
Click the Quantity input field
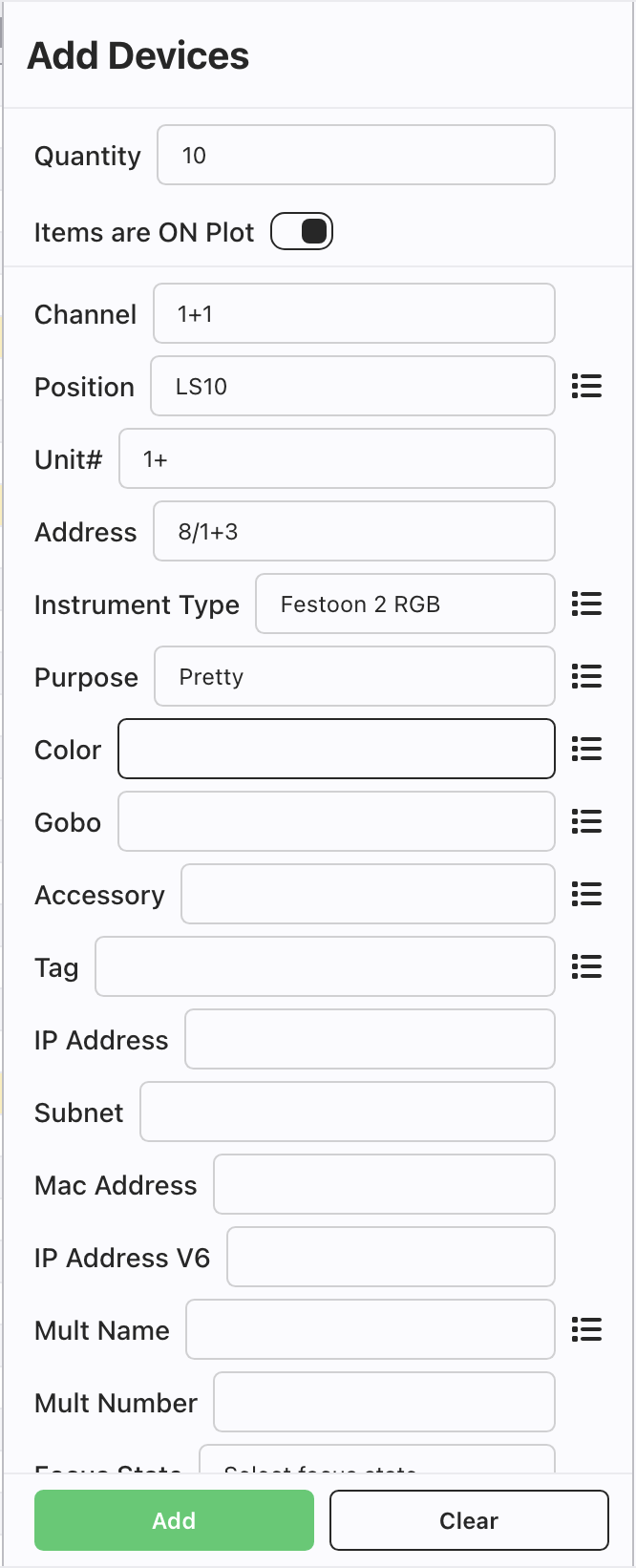pyautogui.click(x=355, y=156)
